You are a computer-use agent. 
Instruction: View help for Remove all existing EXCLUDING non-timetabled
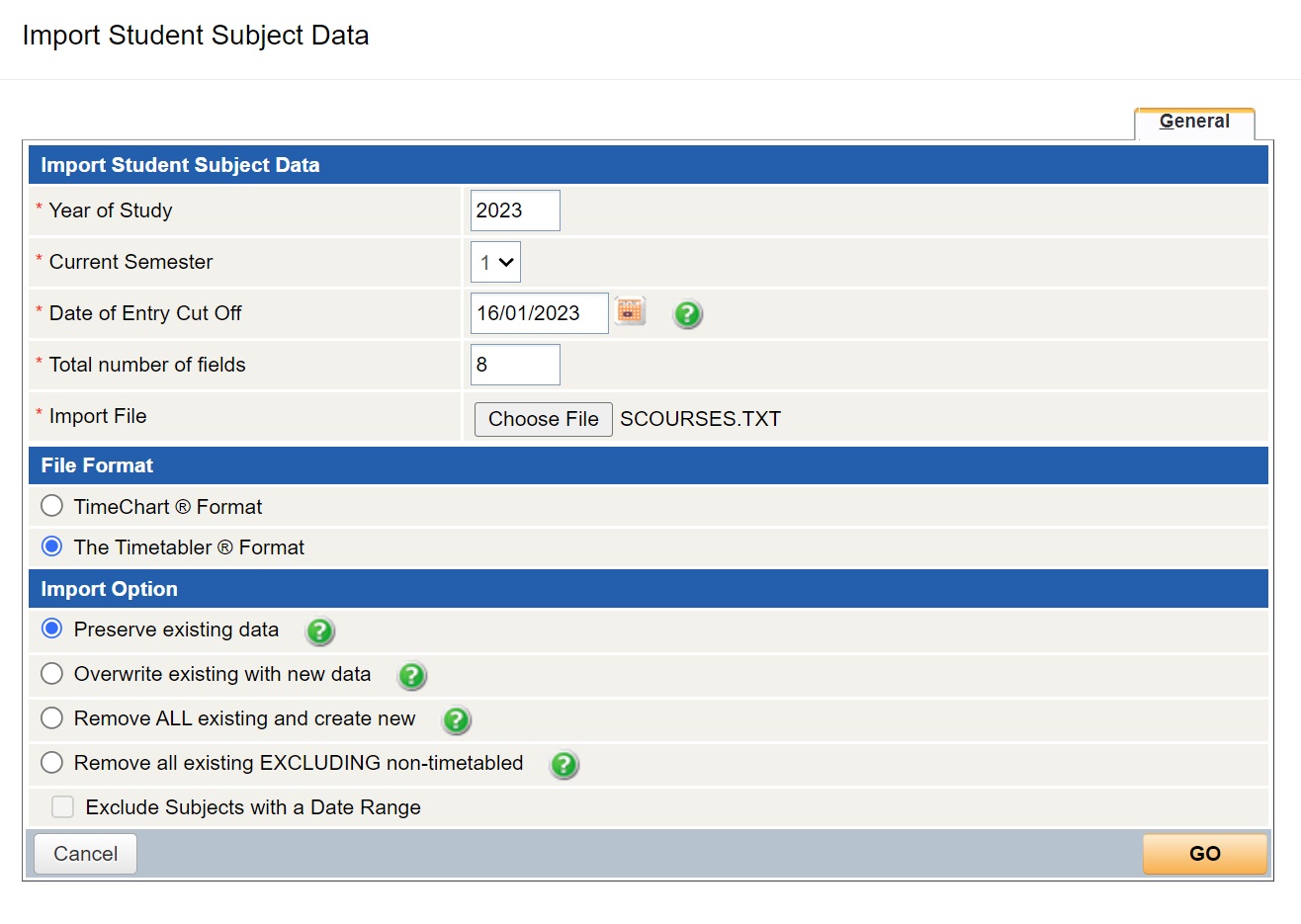564,764
